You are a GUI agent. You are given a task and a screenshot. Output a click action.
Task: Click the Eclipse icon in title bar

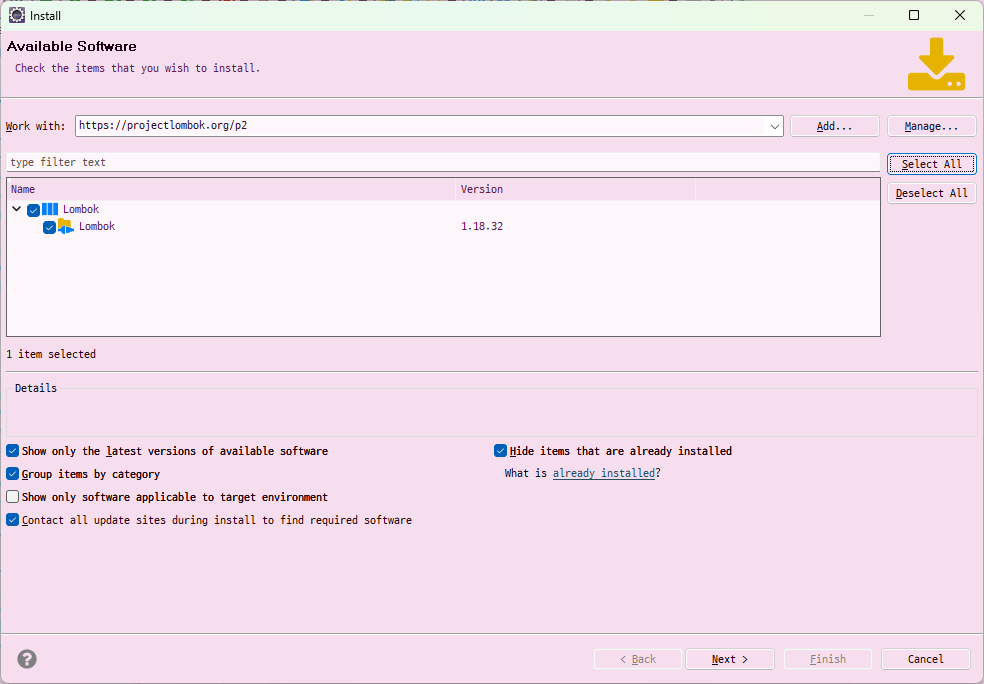coord(17,16)
